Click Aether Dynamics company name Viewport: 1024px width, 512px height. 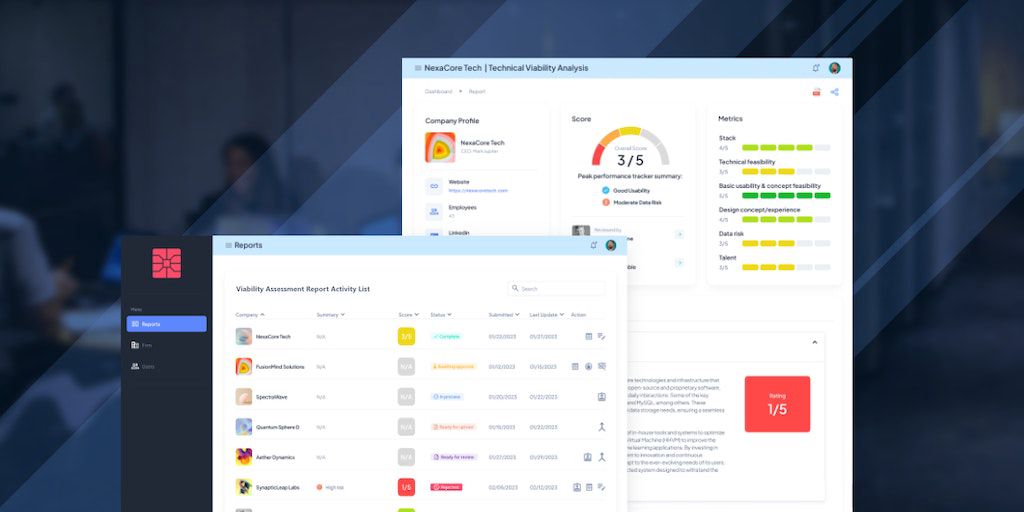[x=275, y=457]
